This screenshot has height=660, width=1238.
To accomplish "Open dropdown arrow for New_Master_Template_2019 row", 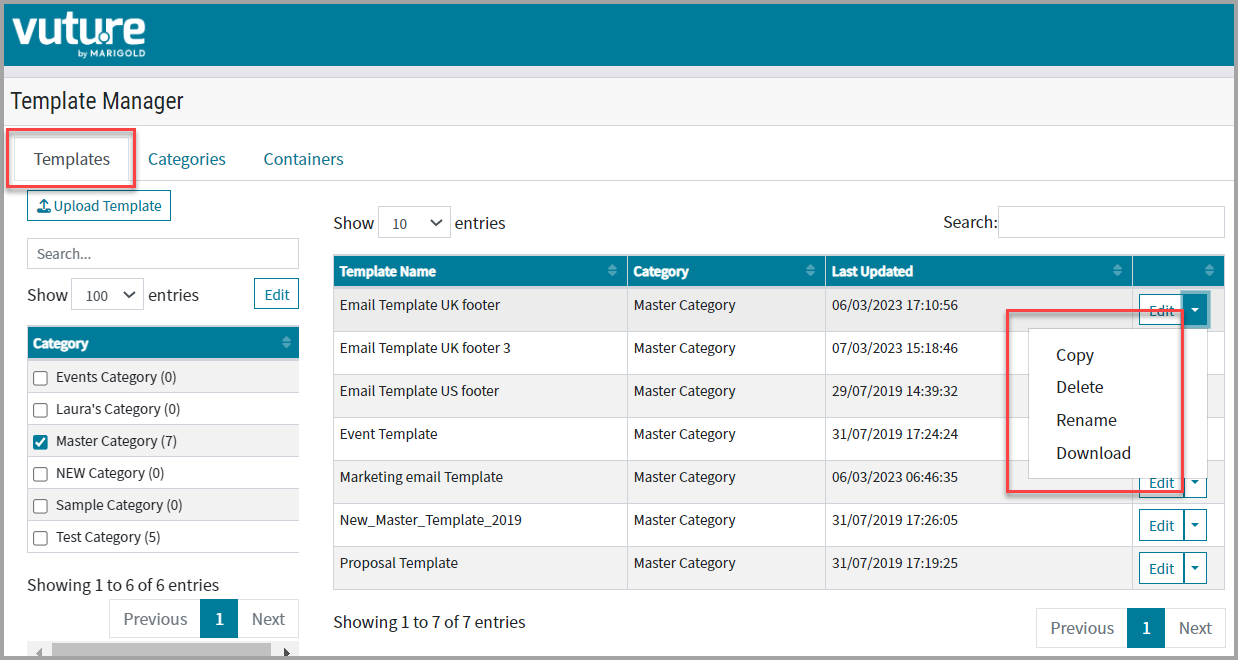I will pos(1195,525).
